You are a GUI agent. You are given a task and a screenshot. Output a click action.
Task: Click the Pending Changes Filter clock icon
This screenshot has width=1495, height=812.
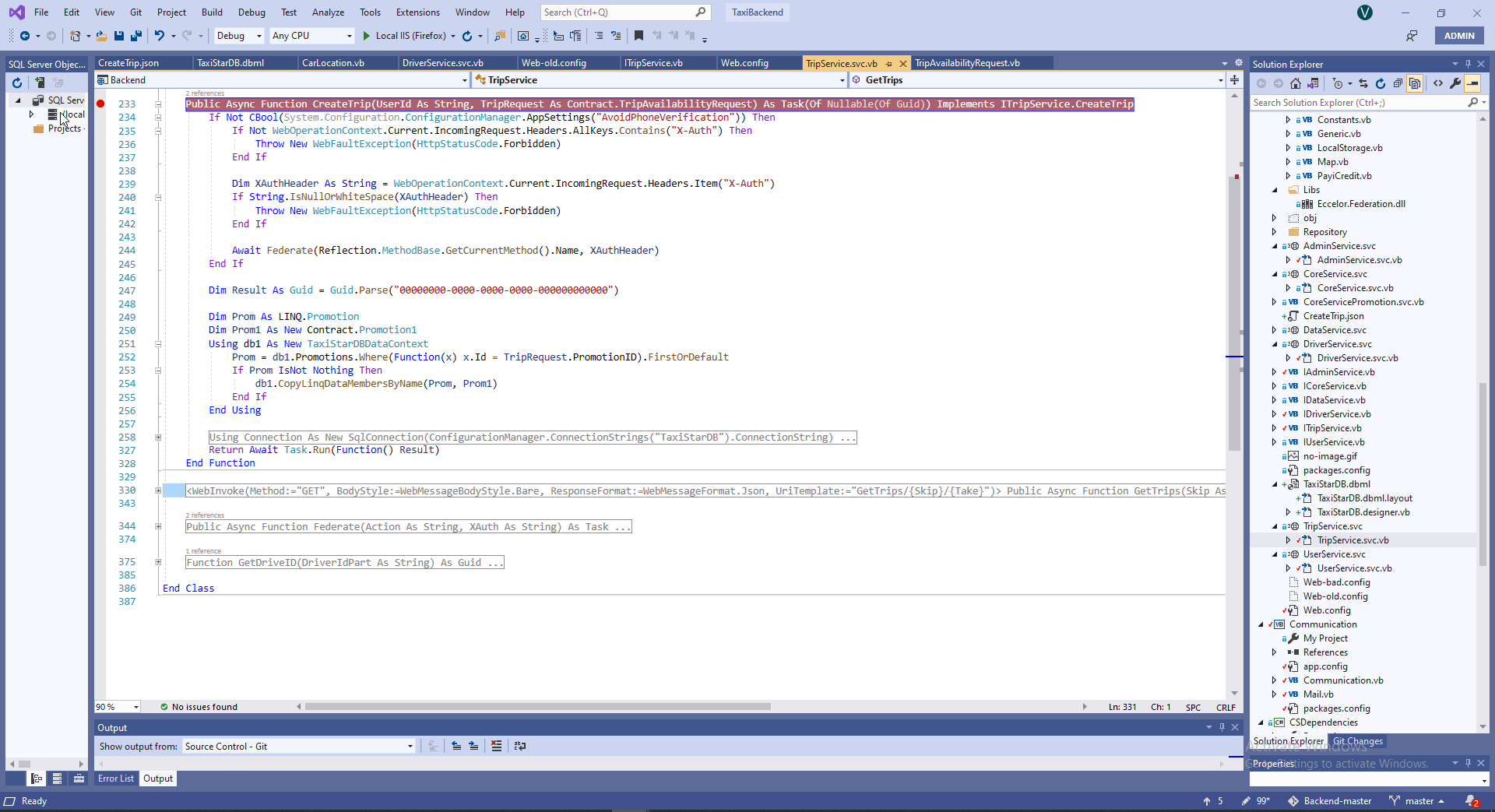[x=1338, y=83]
